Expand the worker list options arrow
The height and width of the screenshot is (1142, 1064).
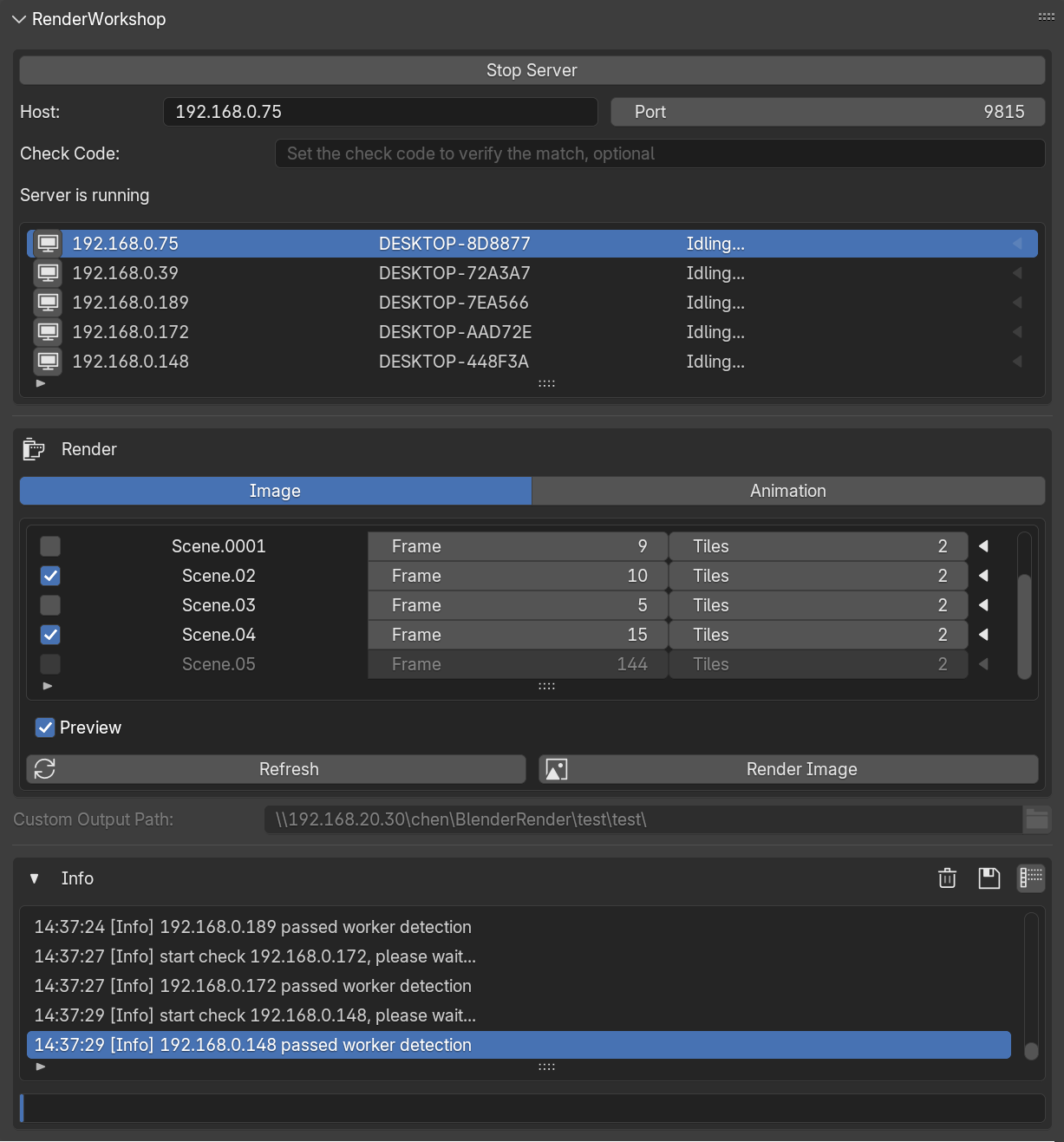coord(40,382)
